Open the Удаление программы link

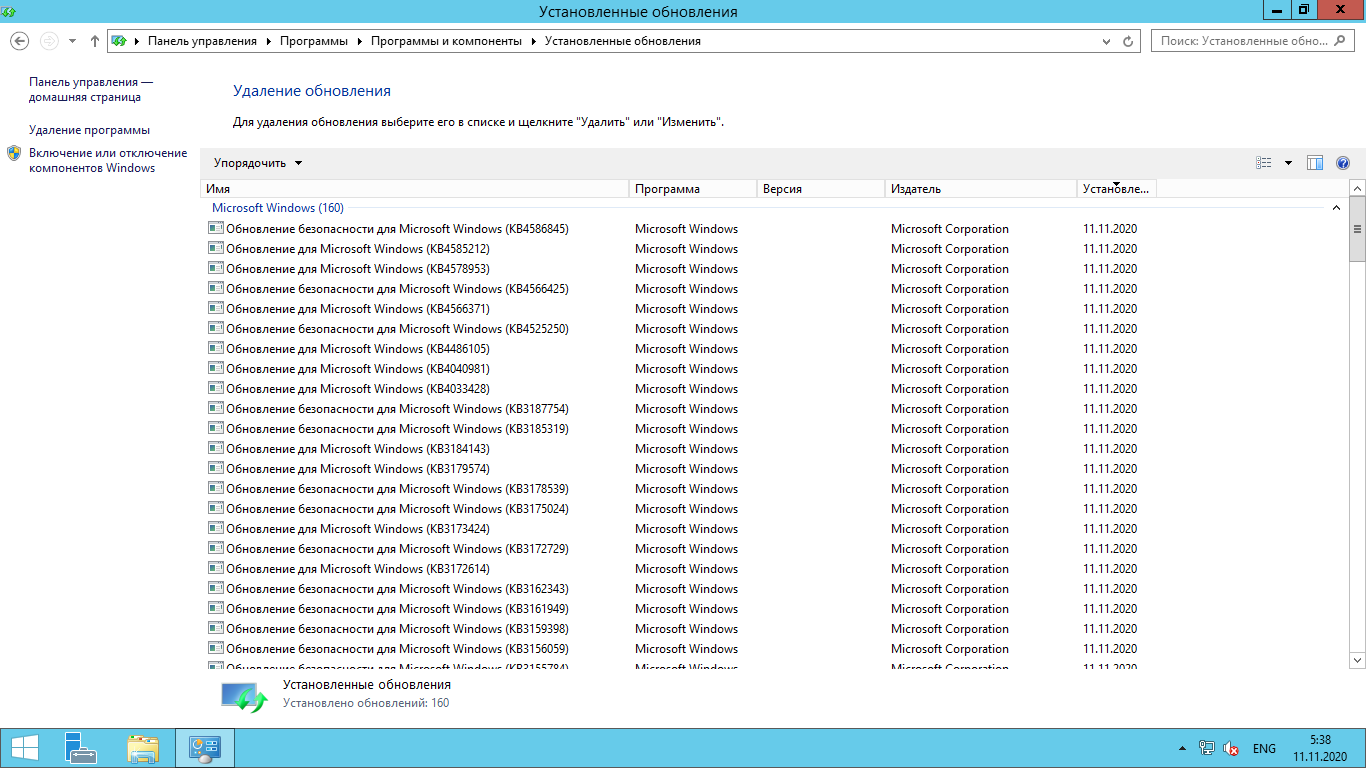pos(89,130)
